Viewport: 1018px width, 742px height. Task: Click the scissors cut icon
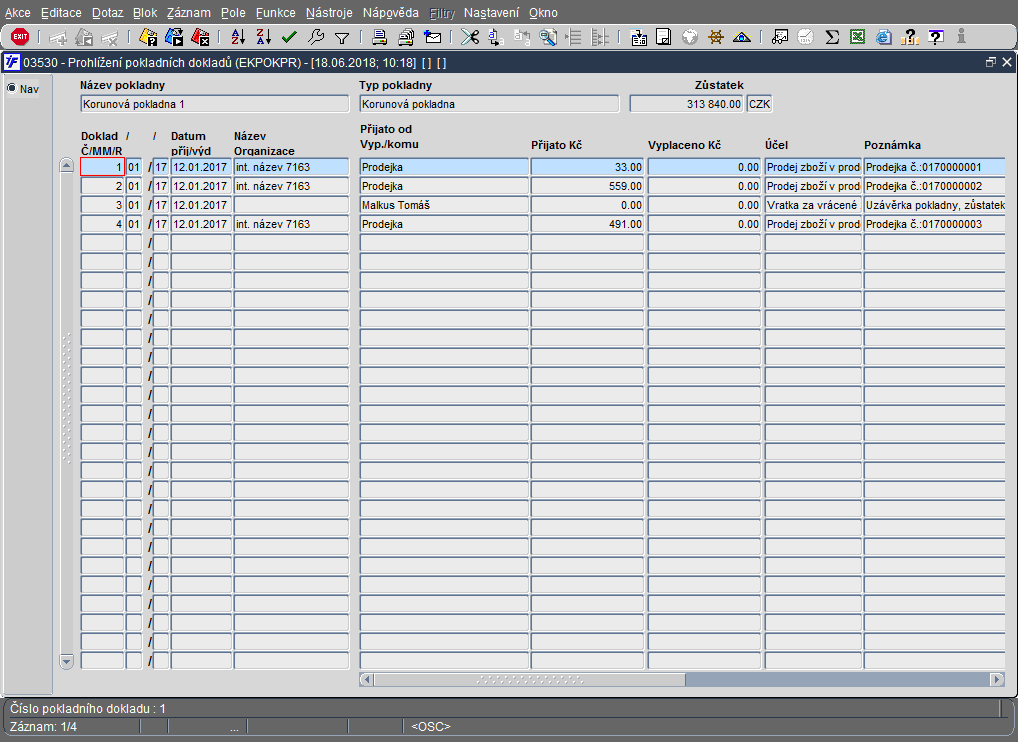point(469,37)
